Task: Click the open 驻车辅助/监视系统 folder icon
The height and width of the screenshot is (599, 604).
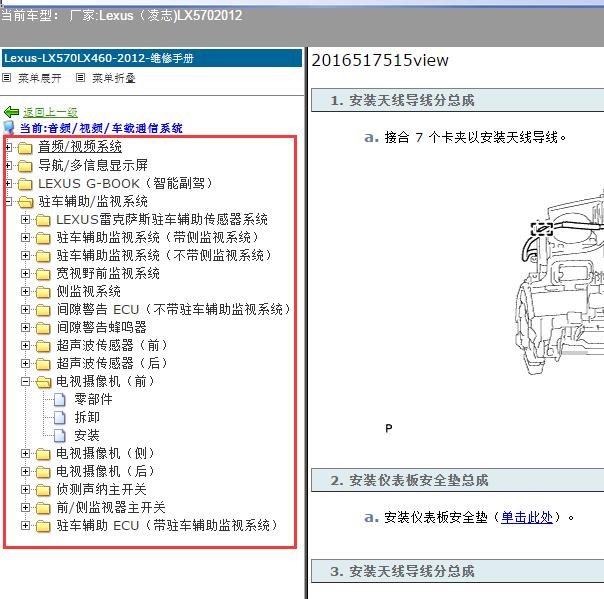Action: 26,202
